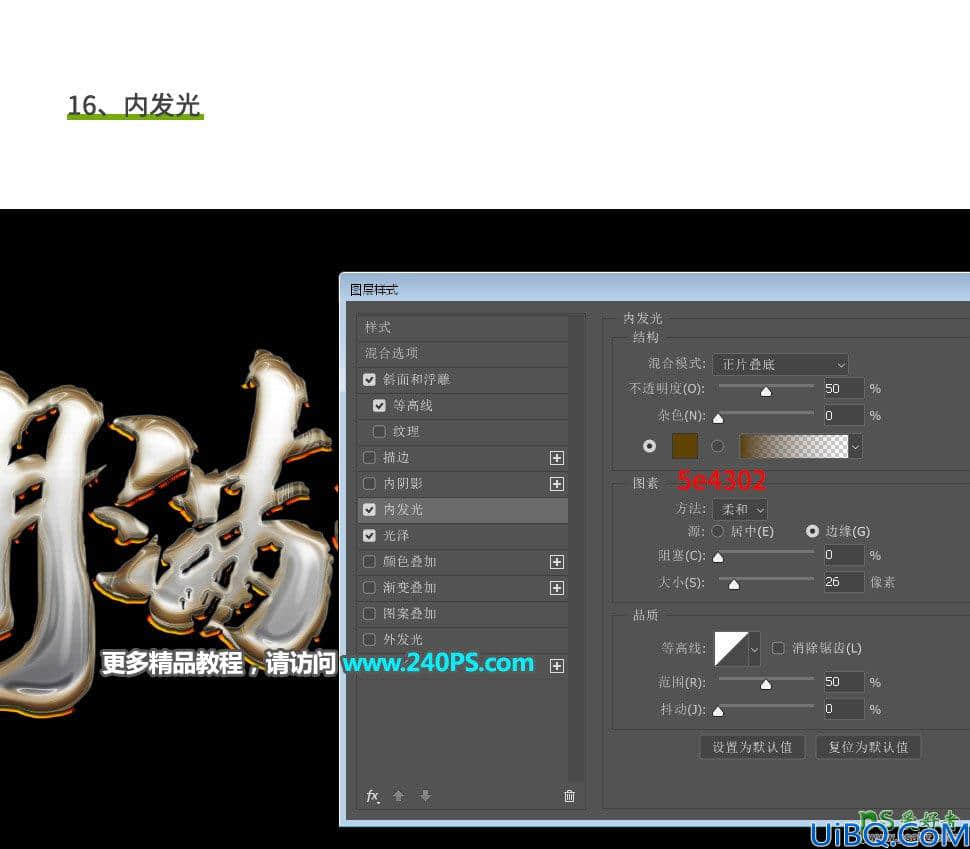This screenshot has height=849, width=970.
Task: Enable 渐变叠加 checkbox
Action: pos(369,587)
